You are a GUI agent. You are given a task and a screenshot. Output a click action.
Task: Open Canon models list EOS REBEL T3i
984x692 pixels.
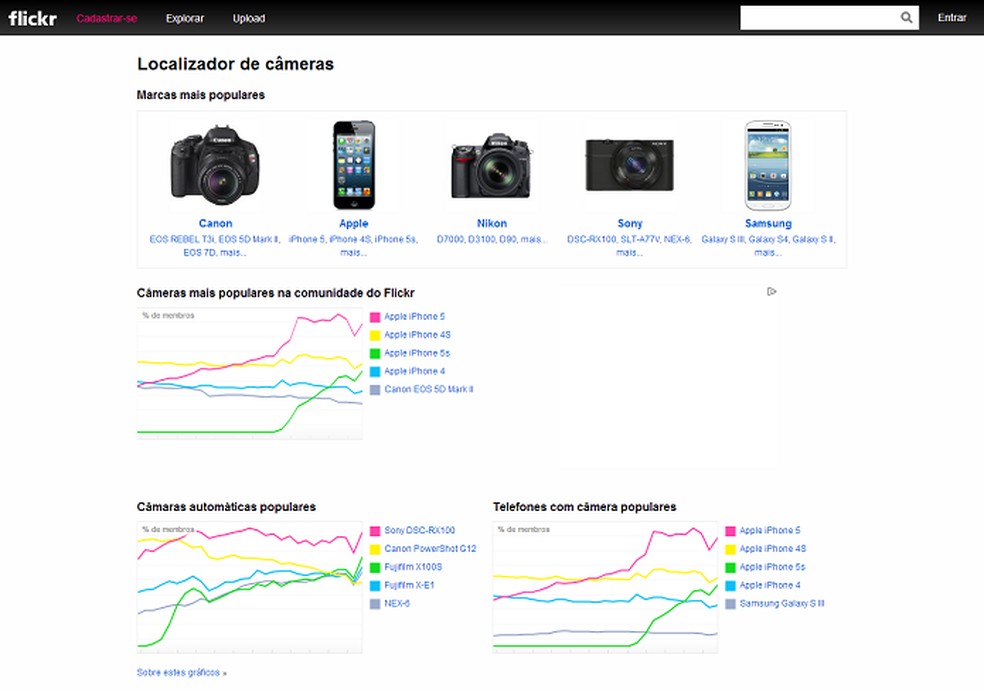point(215,246)
